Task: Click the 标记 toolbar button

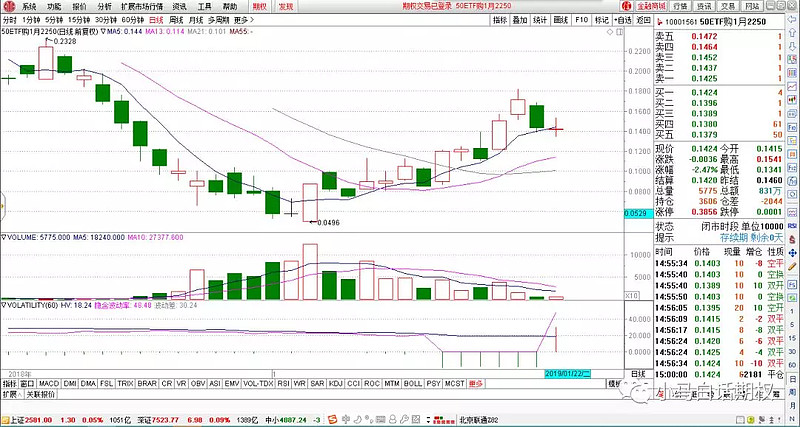Action: [x=602, y=20]
